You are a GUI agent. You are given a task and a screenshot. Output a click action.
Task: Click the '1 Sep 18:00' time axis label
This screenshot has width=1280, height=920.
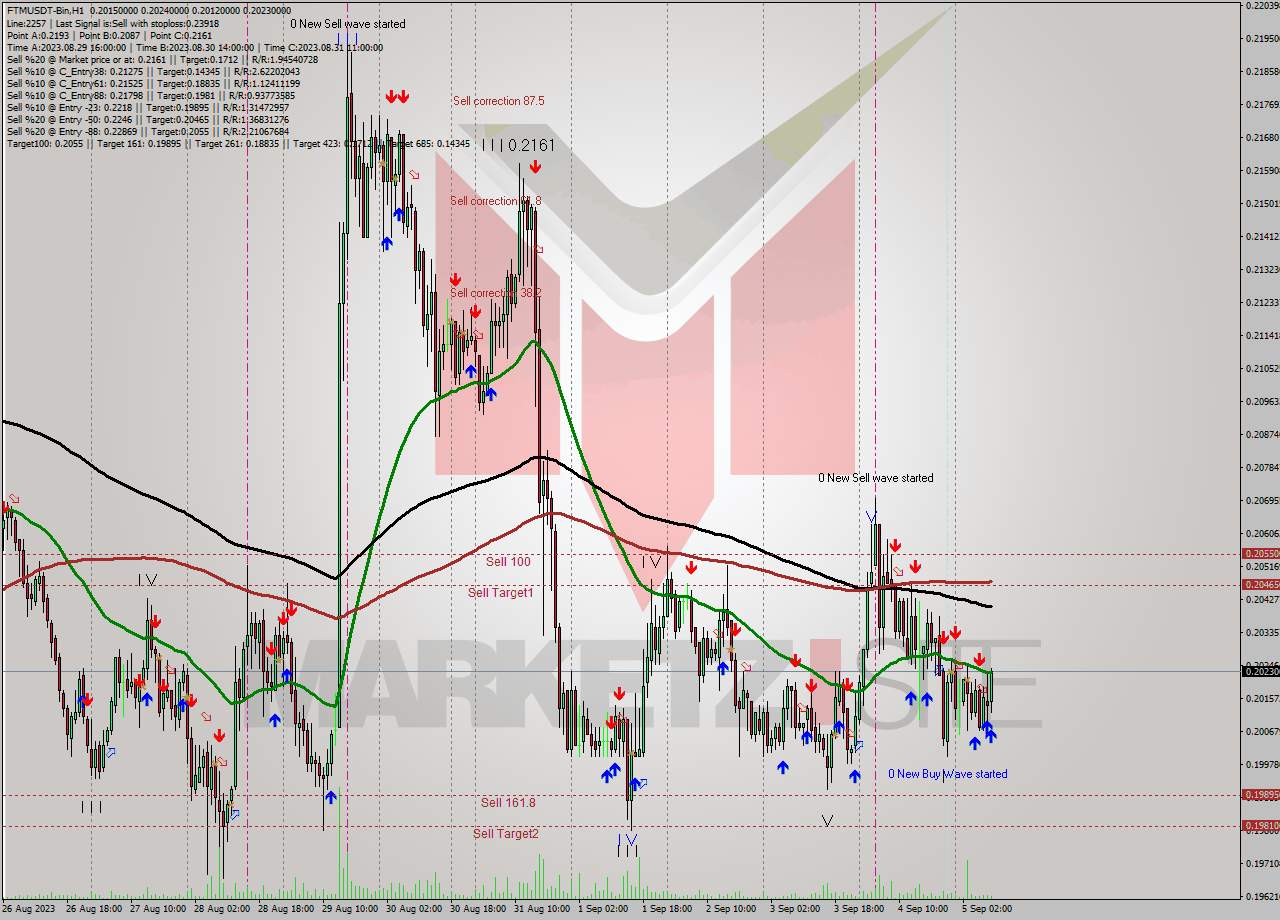tap(668, 909)
